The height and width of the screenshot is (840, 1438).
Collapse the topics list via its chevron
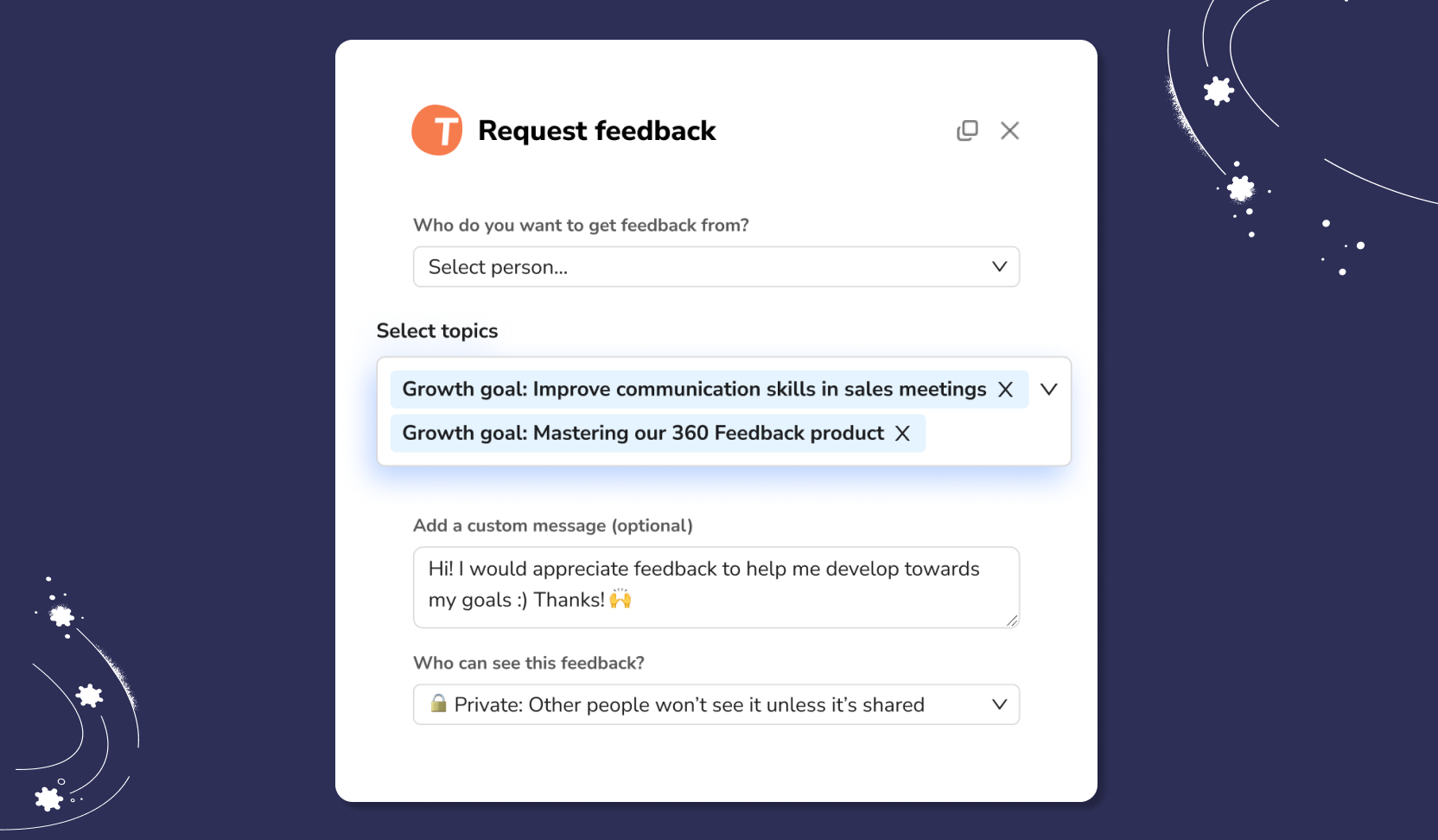coord(1048,389)
